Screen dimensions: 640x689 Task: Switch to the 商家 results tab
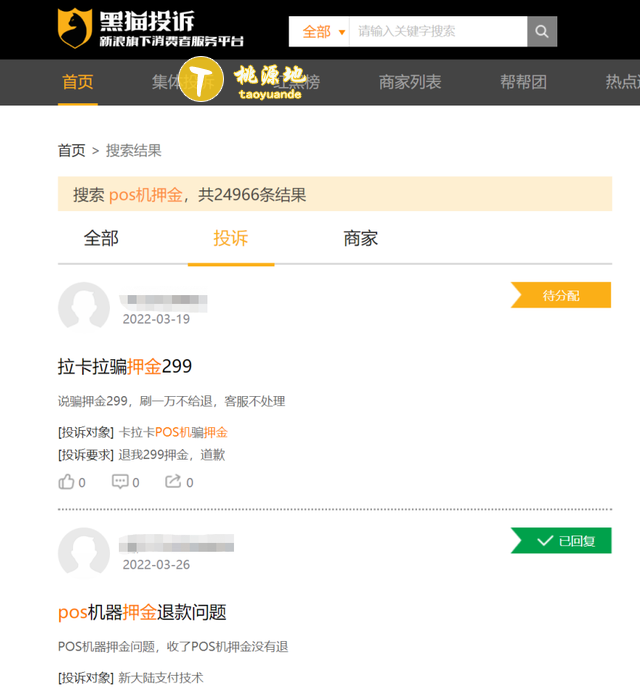pos(360,239)
